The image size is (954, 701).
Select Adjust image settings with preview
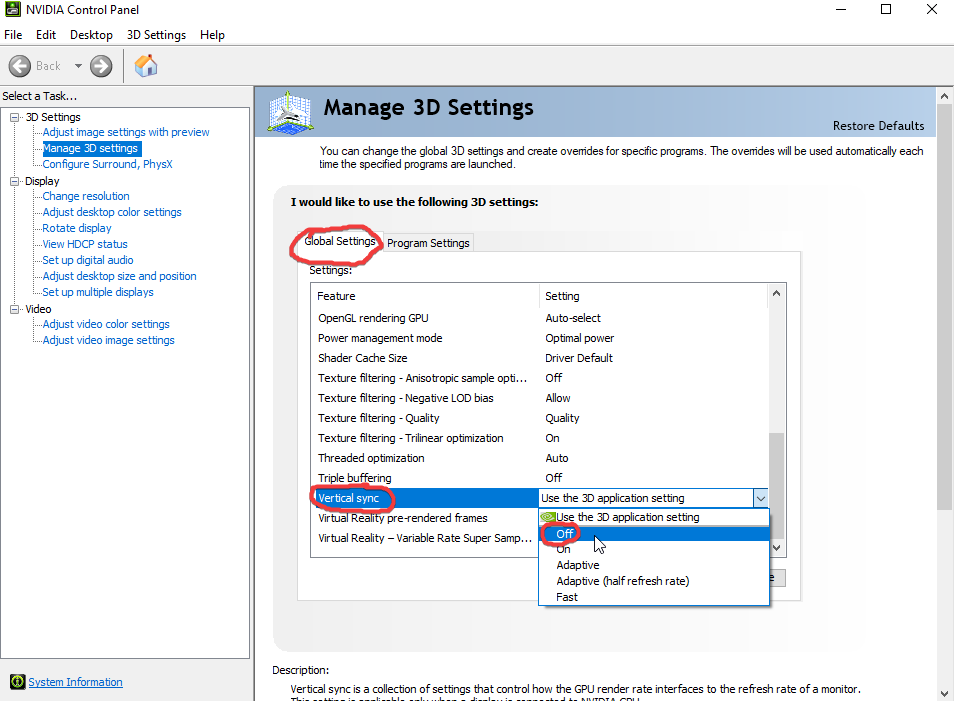click(126, 132)
